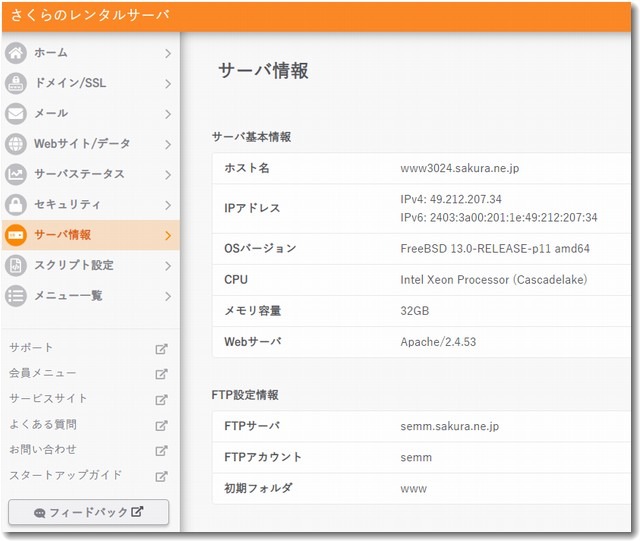The image size is (640, 541).
Task: Click the サーバステータス chart icon
Action: [x=16, y=174]
